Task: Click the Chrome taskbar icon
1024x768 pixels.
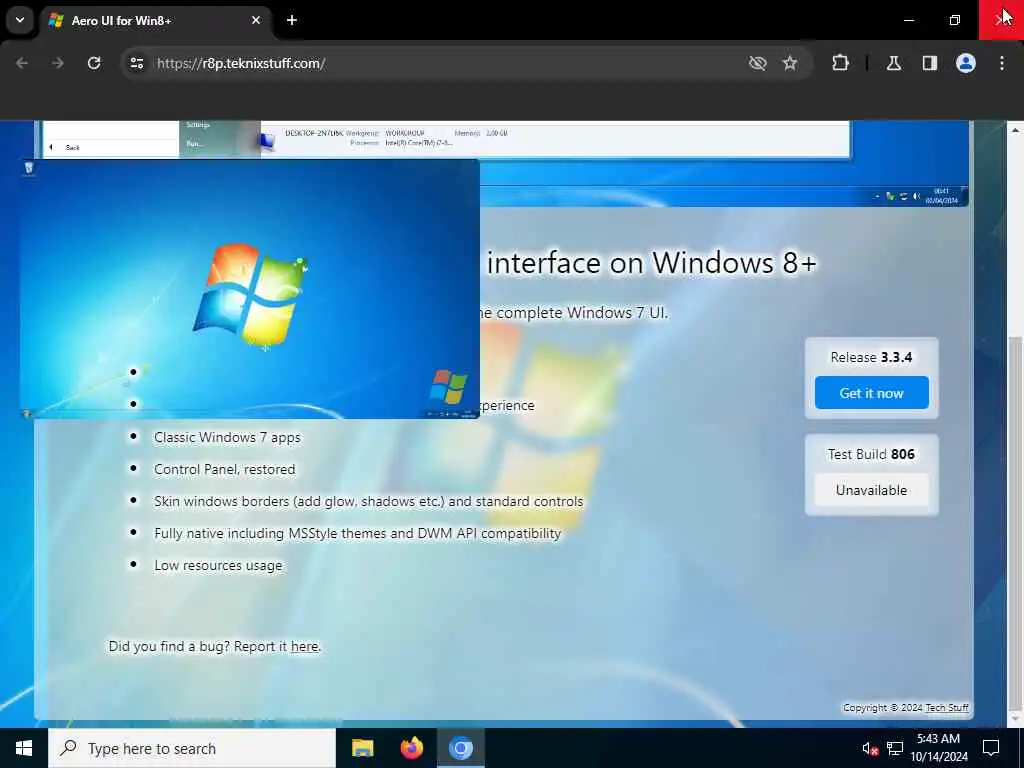Action: click(460, 748)
